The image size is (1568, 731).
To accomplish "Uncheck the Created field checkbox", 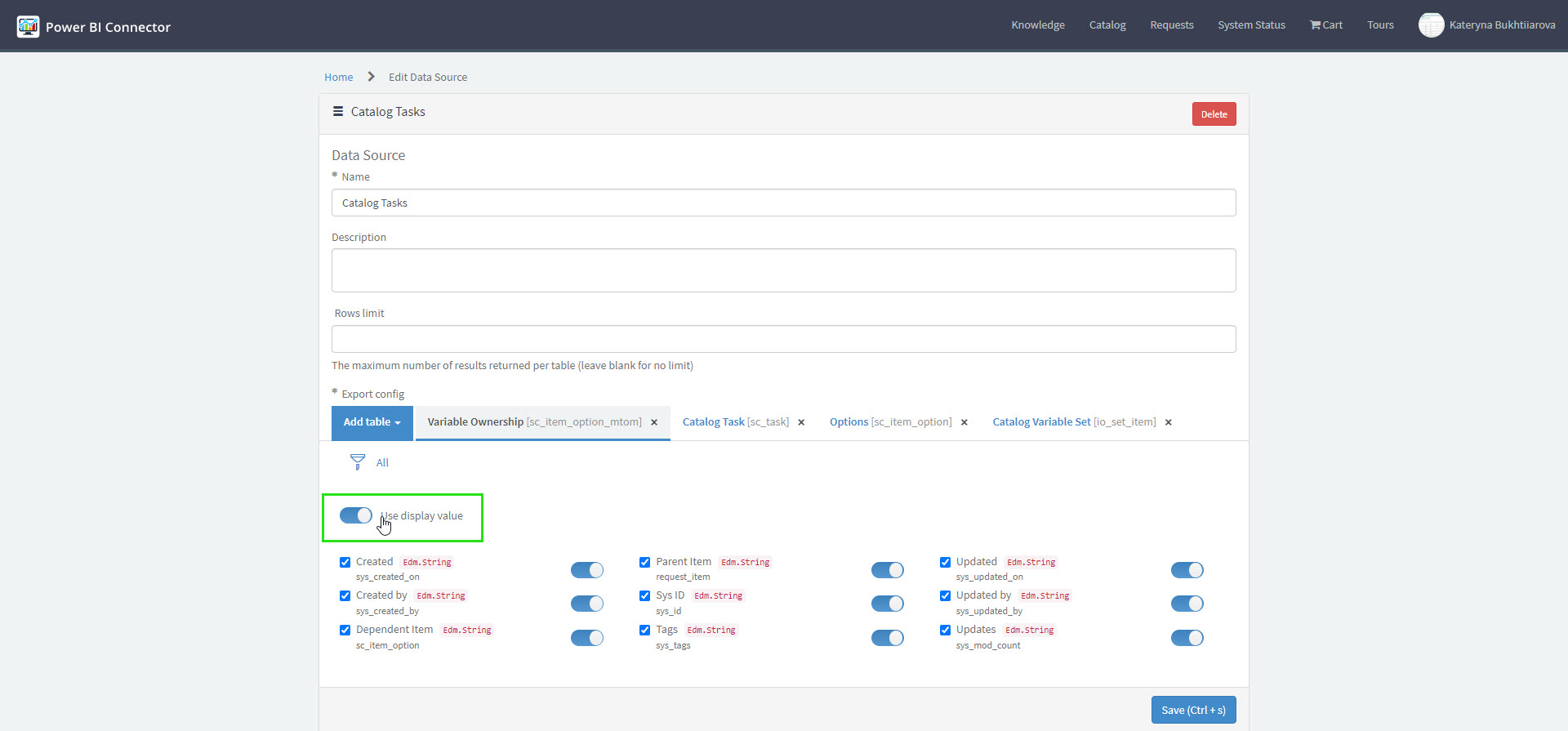I will [345, 562].
